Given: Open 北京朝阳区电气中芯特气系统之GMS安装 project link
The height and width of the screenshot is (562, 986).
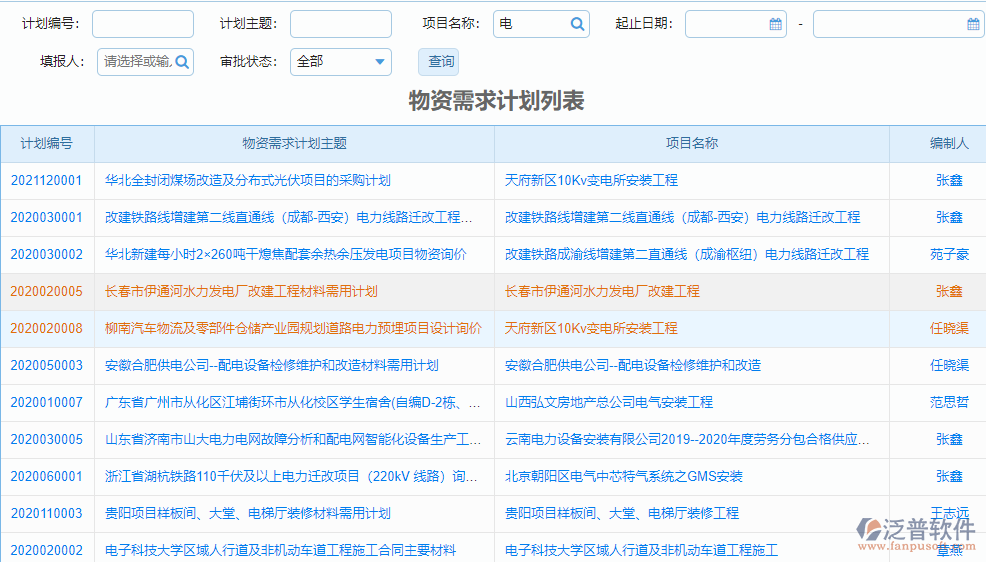Looking at the screenshot, I should 623,477.
